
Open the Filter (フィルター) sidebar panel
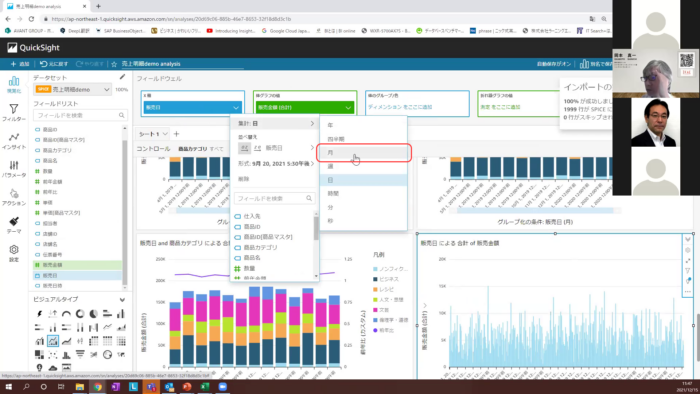(x=14, y=112)
